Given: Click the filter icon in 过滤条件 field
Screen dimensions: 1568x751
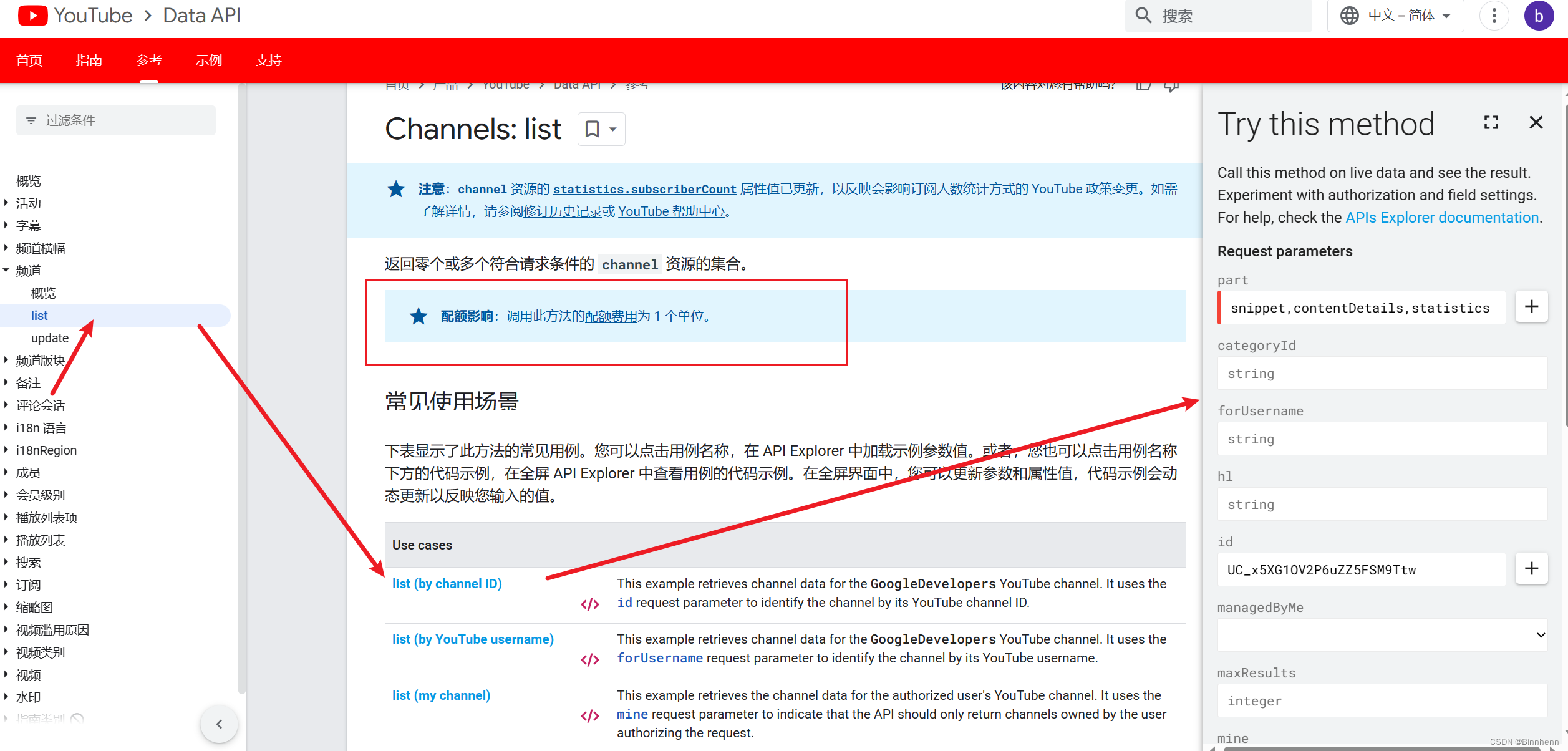Looking at the screenshot, I should (31, 120).
